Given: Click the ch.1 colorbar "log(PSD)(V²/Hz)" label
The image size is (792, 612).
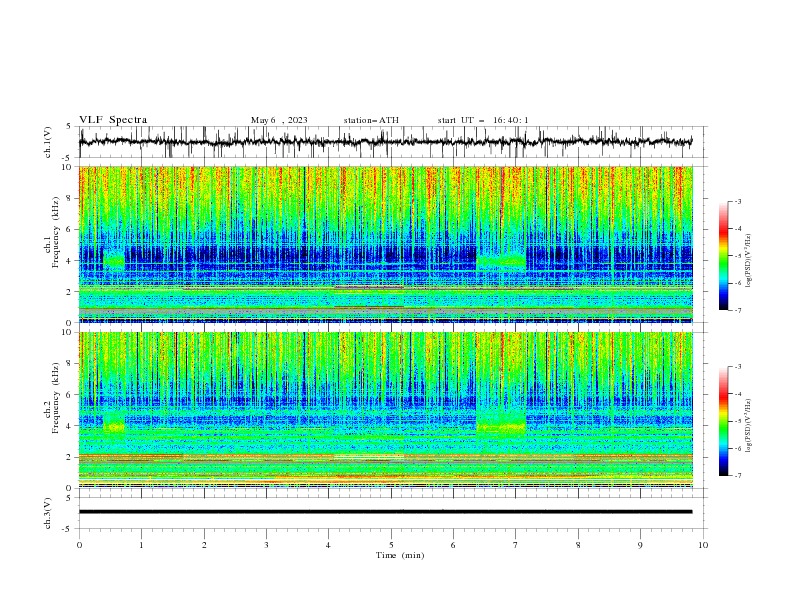Looking at the screenshot, I should coord(748,261).
